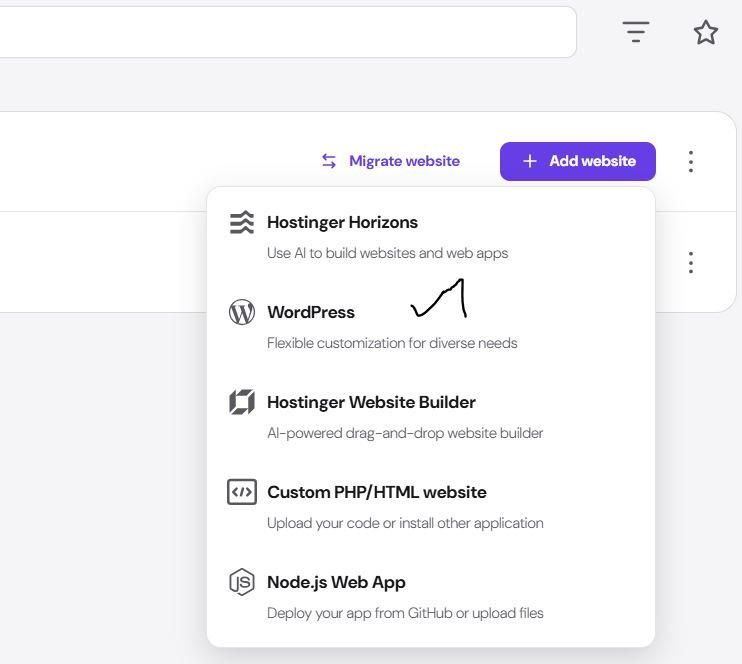Image resolution: width=742 pixels, height=664 pixels.
Task: Click the Add website button
Action: pyautogui.click(x=578, y=161)
